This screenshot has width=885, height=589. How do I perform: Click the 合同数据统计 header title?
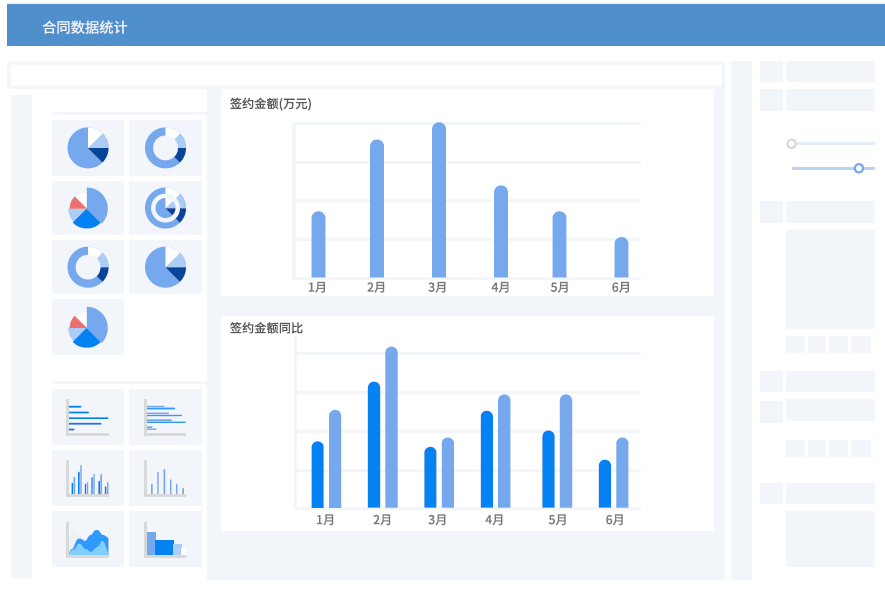[85, 28]
